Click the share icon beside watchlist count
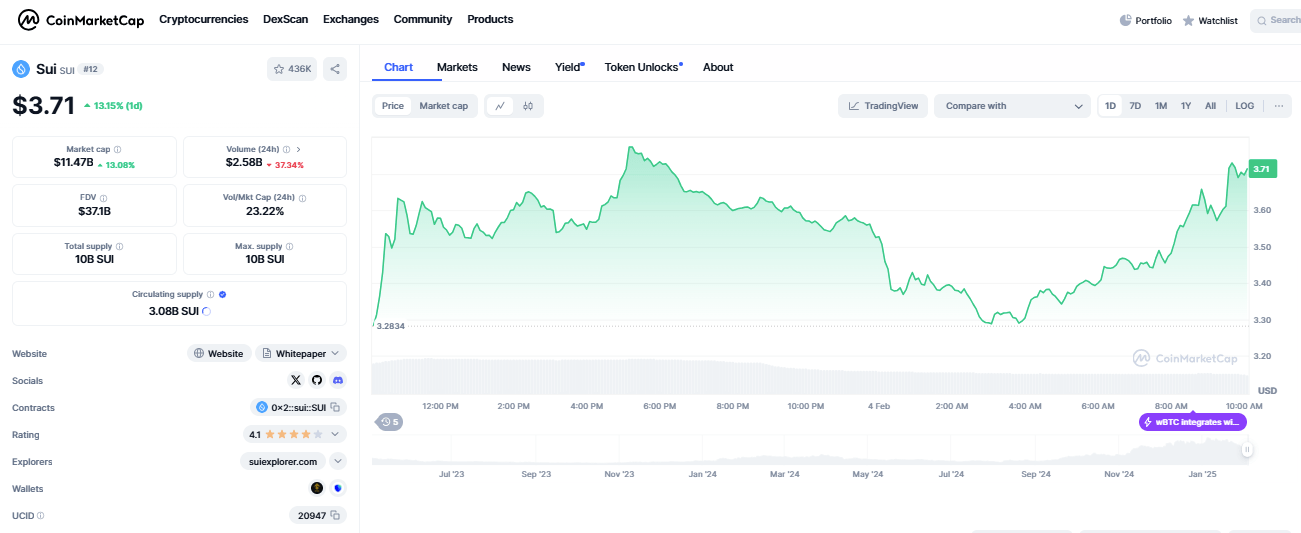Screen dimensions: 1301x533 click(335, 69)
